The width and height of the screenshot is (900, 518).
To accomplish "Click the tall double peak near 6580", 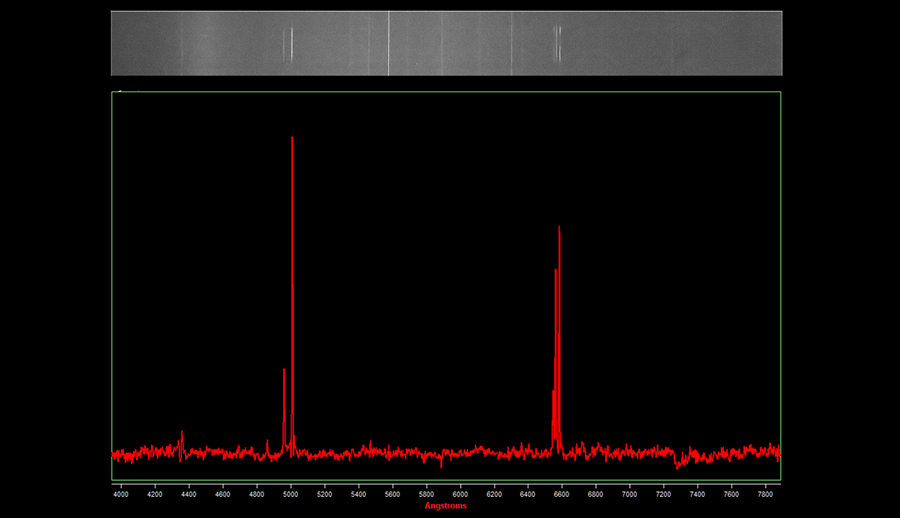I will (x=559, y=232).
